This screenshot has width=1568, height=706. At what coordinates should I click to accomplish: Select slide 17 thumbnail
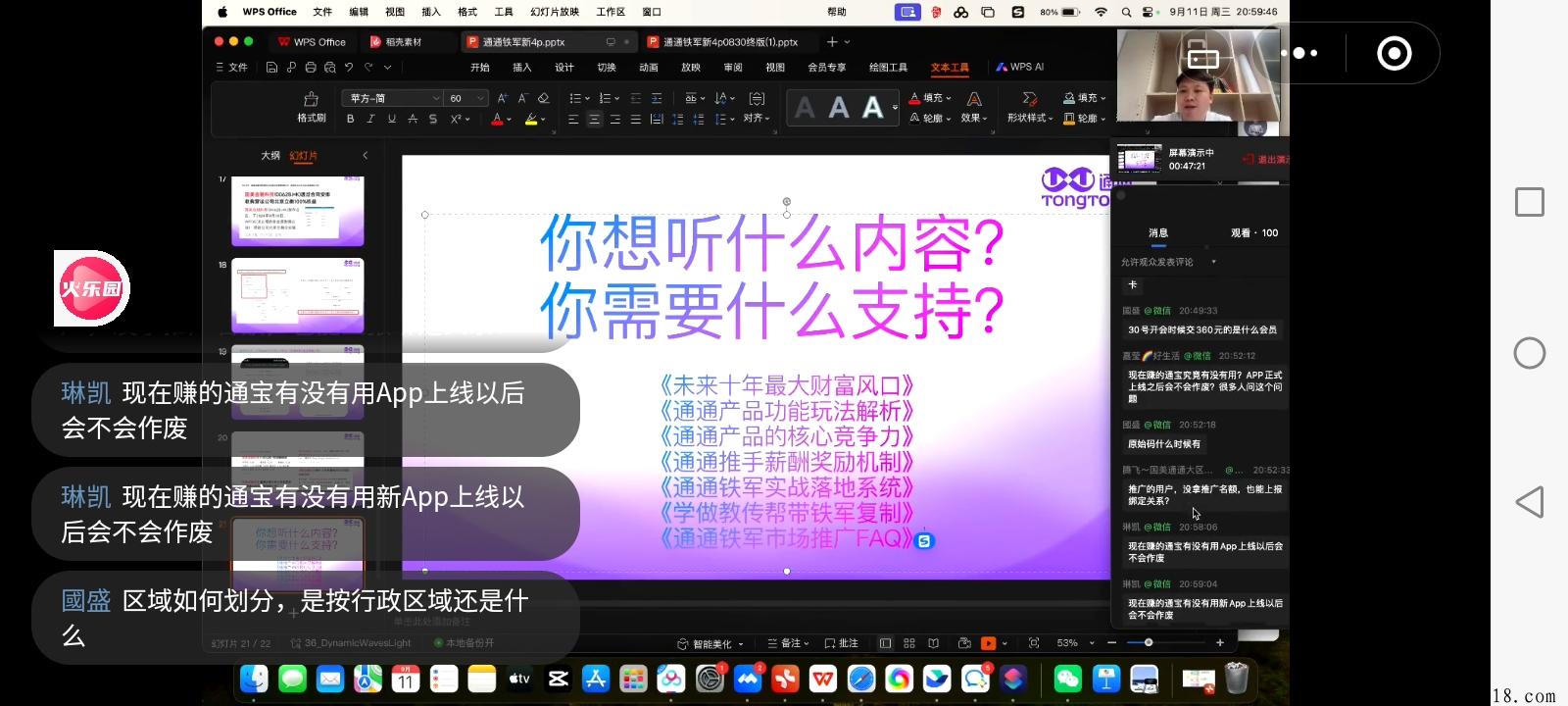point(298,211)
